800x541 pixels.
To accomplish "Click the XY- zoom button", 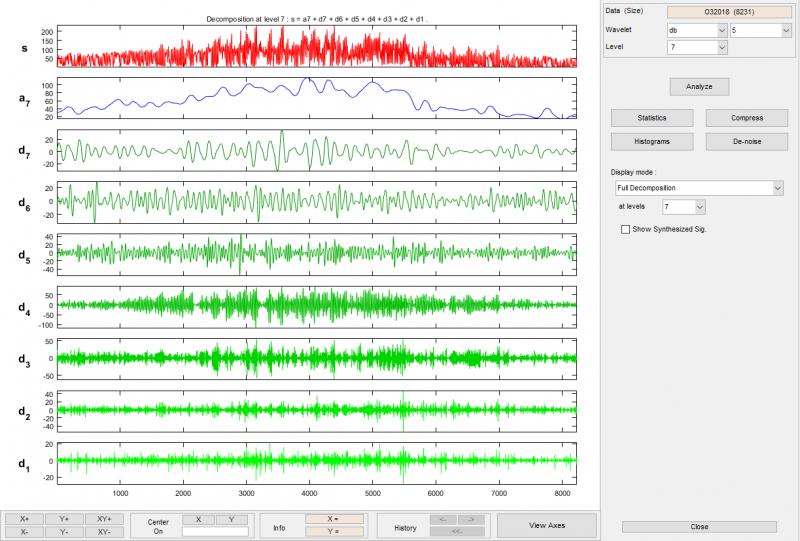I will point(104,531).
